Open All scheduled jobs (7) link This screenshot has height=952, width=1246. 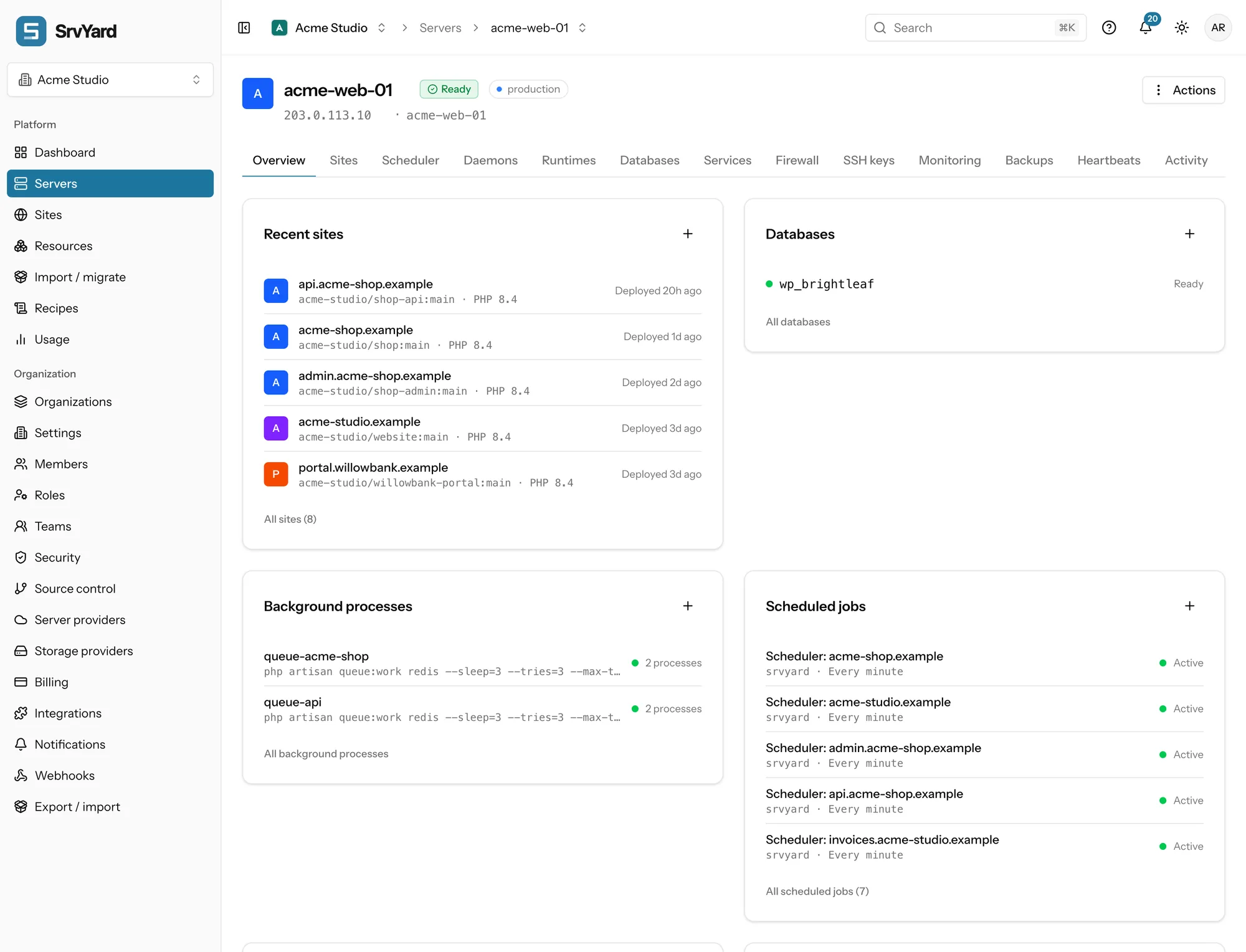817,892
